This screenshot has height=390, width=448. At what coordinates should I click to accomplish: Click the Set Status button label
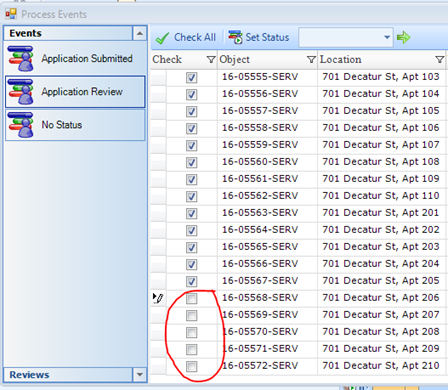click(x=267, y=37)
